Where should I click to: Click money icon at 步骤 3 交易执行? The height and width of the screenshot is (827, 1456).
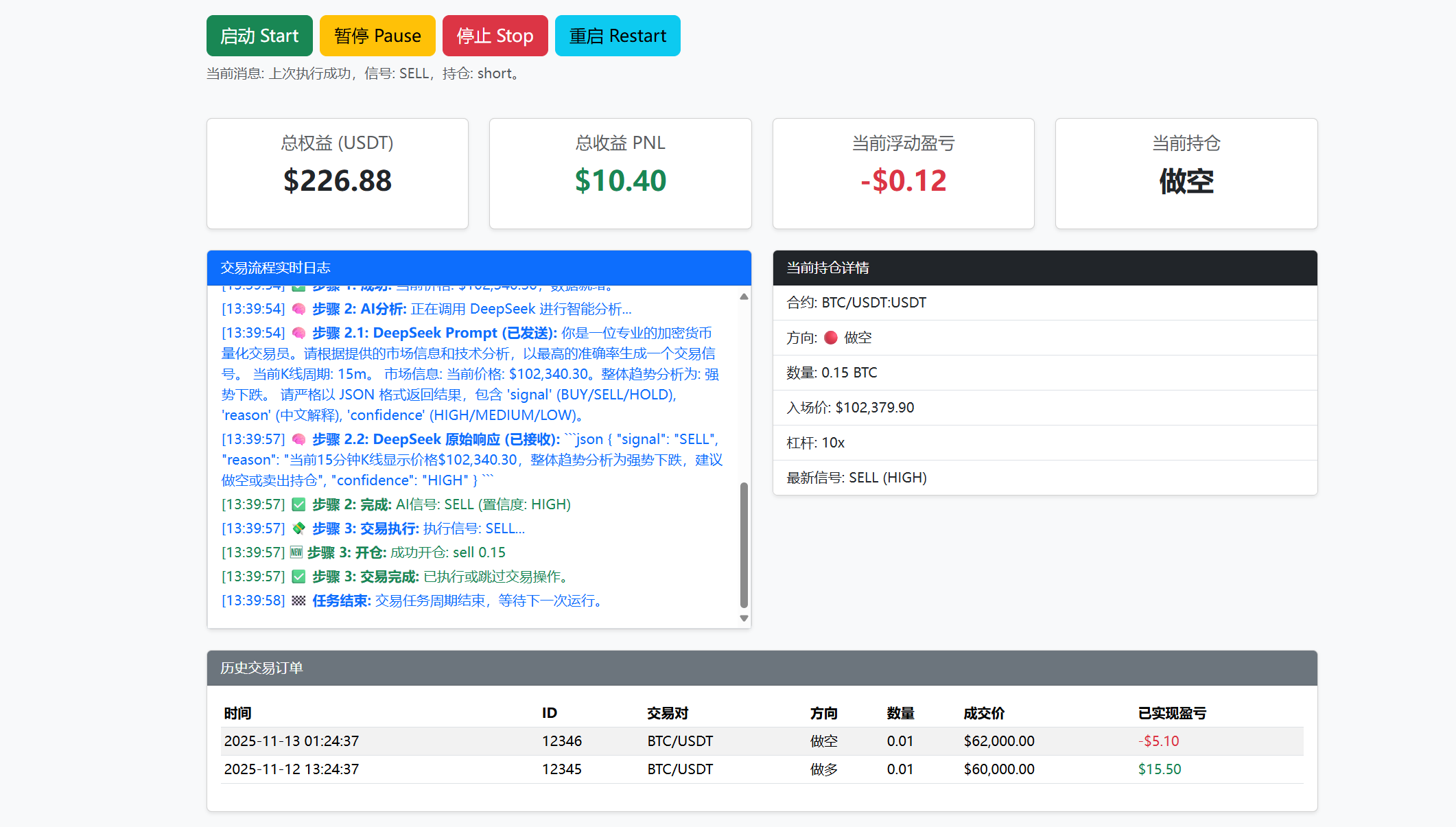(x=298, y=529)
